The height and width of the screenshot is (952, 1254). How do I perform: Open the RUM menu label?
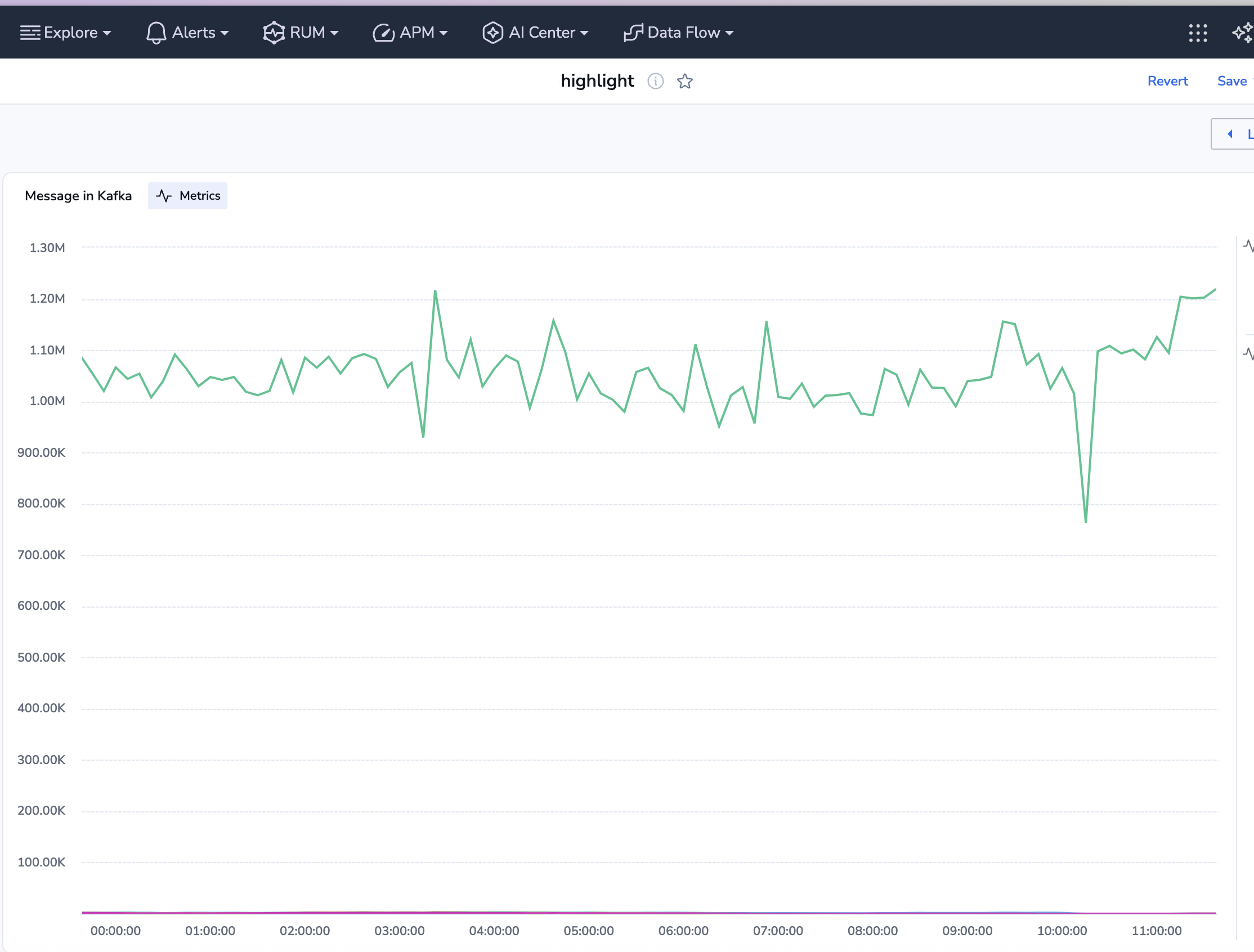(307, 33)
